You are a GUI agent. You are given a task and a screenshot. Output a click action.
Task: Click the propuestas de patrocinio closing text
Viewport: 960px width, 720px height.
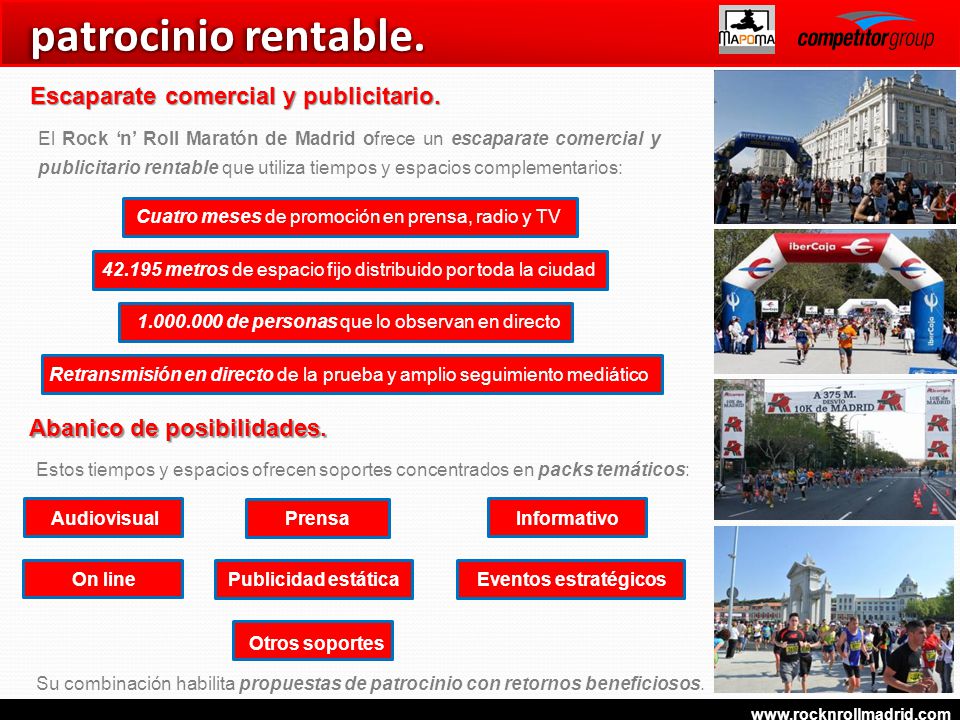(470, 683)
